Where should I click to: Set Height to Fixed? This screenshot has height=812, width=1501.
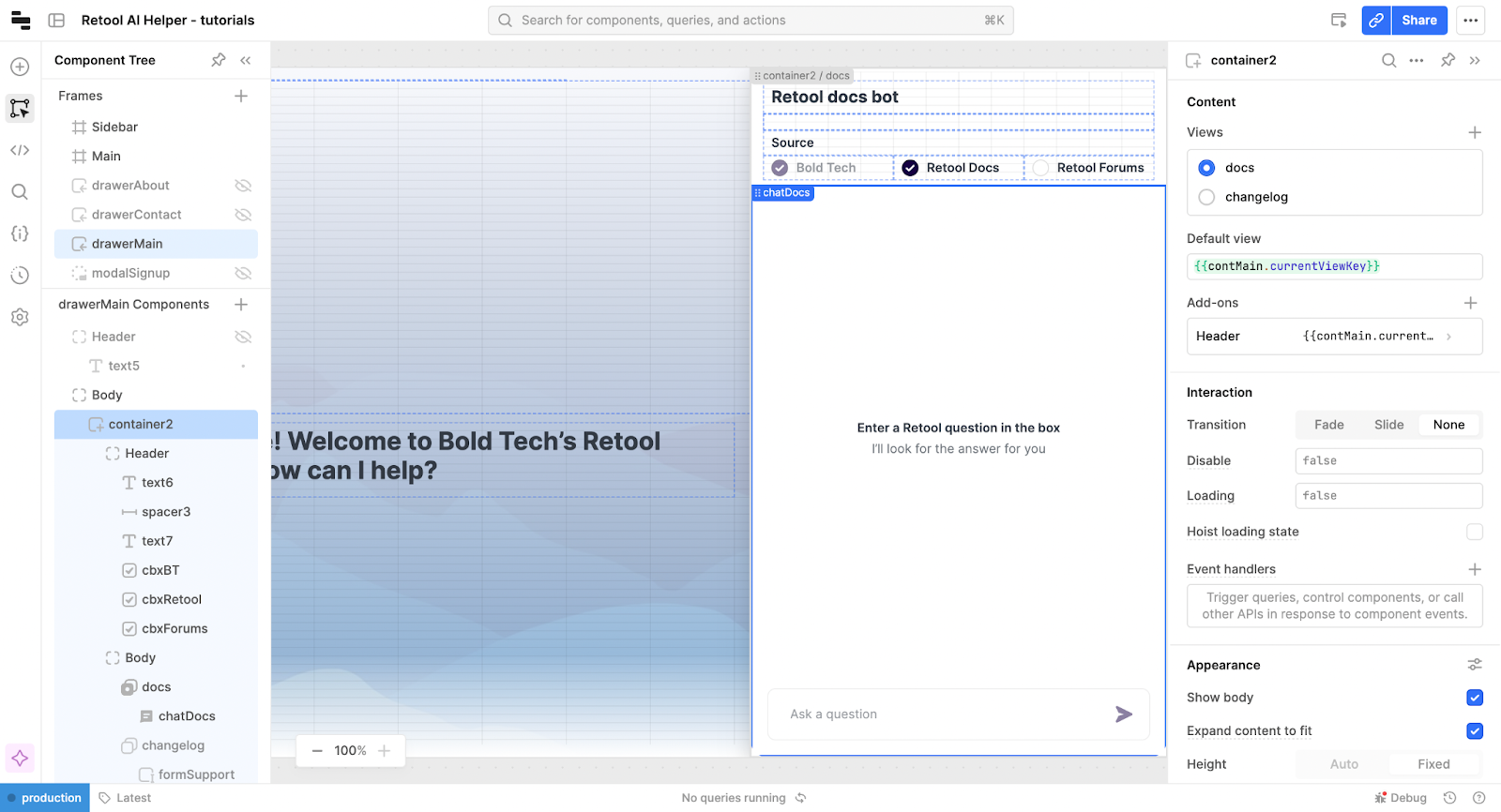(1433, 764)
